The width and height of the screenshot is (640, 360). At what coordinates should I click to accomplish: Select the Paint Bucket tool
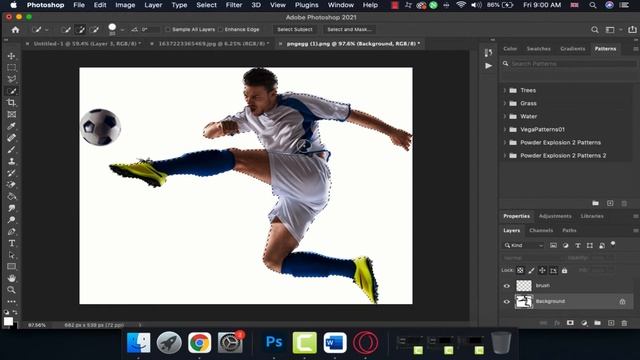tap(11, 196)
